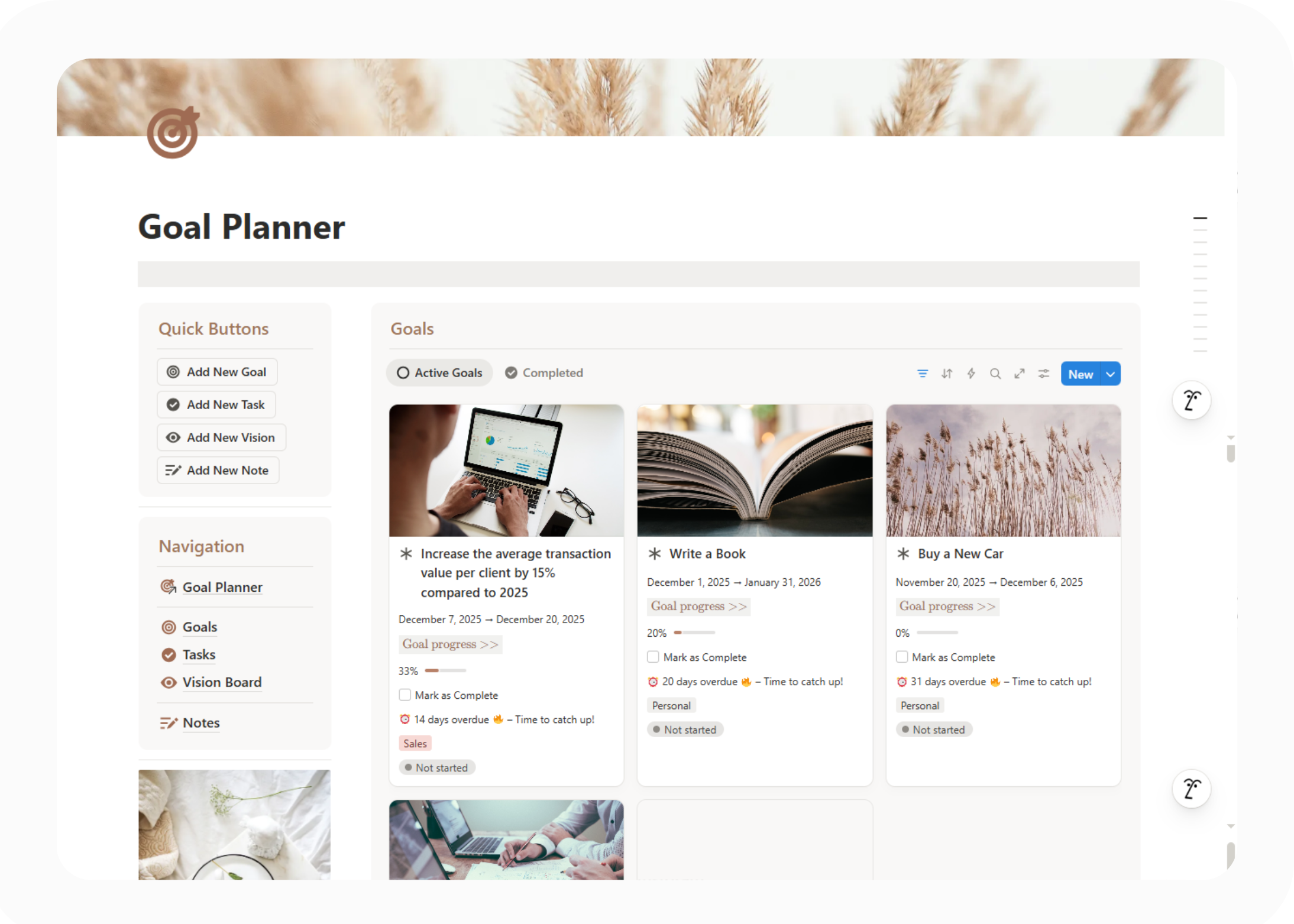Expand the dropdown arrow beside New button
This screenshot has height=924, width=1294.
click(x=1111, y=374)
